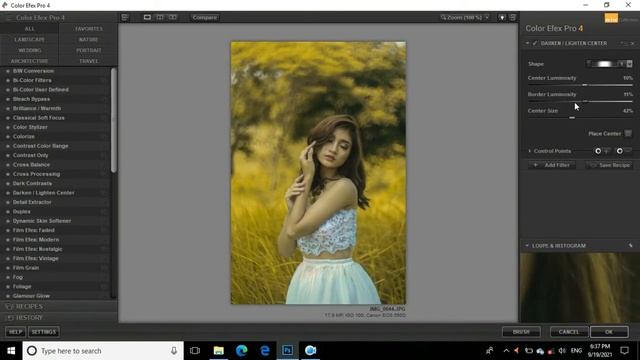Click the CANCEL button
The height and width of the screenshot is (360, 640).
(569, 332)
